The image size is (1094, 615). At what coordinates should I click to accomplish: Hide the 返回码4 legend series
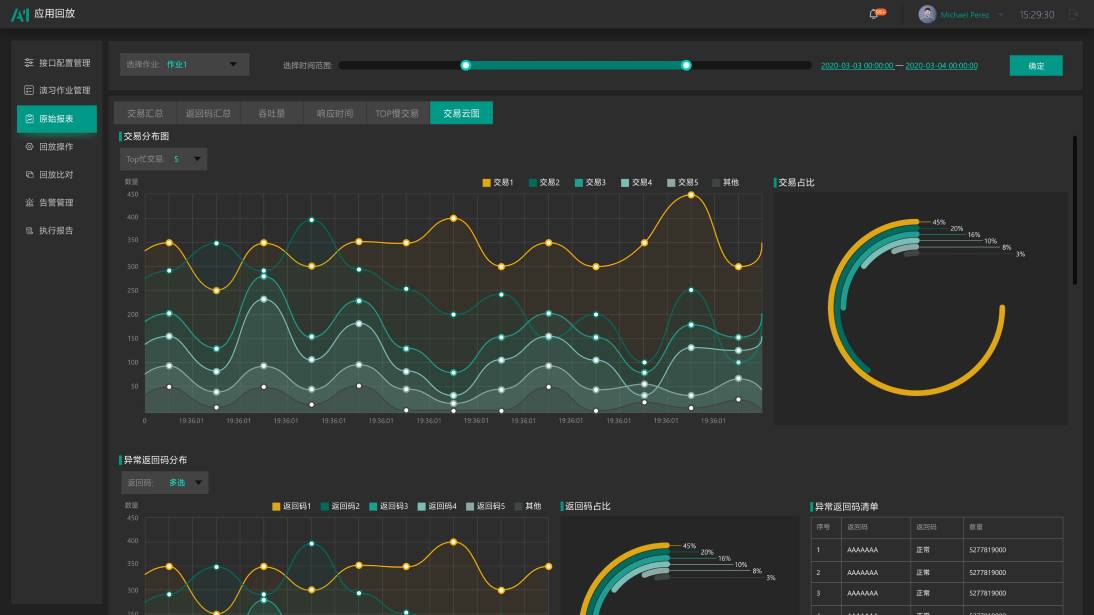437,506
